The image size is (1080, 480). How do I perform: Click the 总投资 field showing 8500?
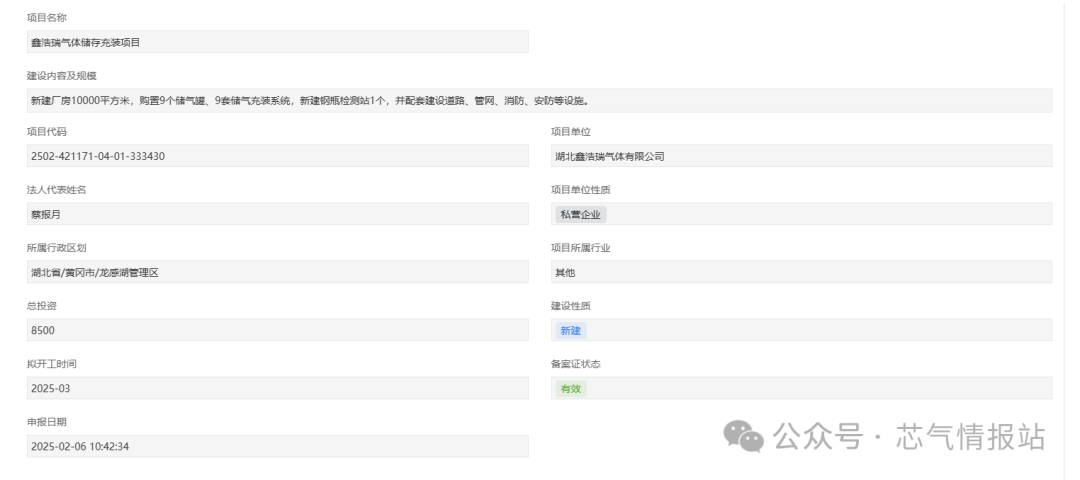pos(277,330)
